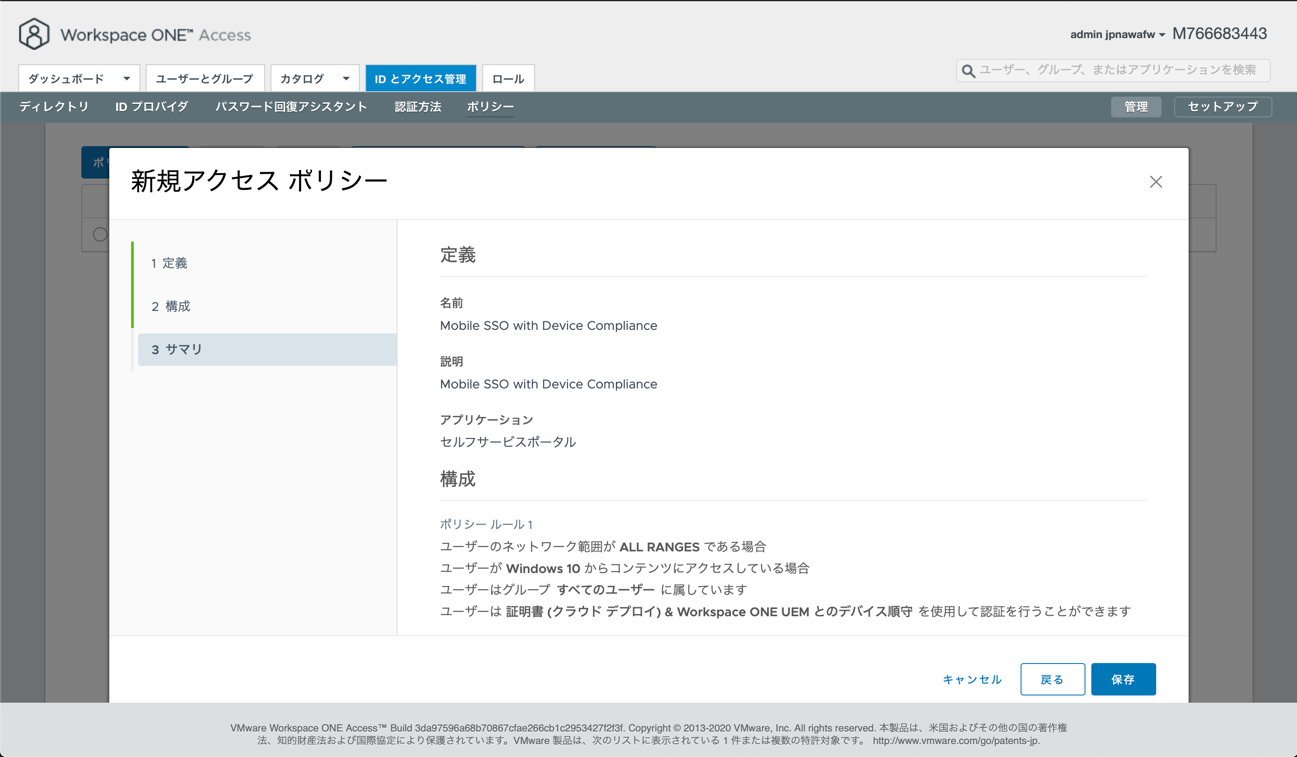Screen dimensions: 1297x757
Task: Select the radio button behind the dialog
Action: click(100, 234)
